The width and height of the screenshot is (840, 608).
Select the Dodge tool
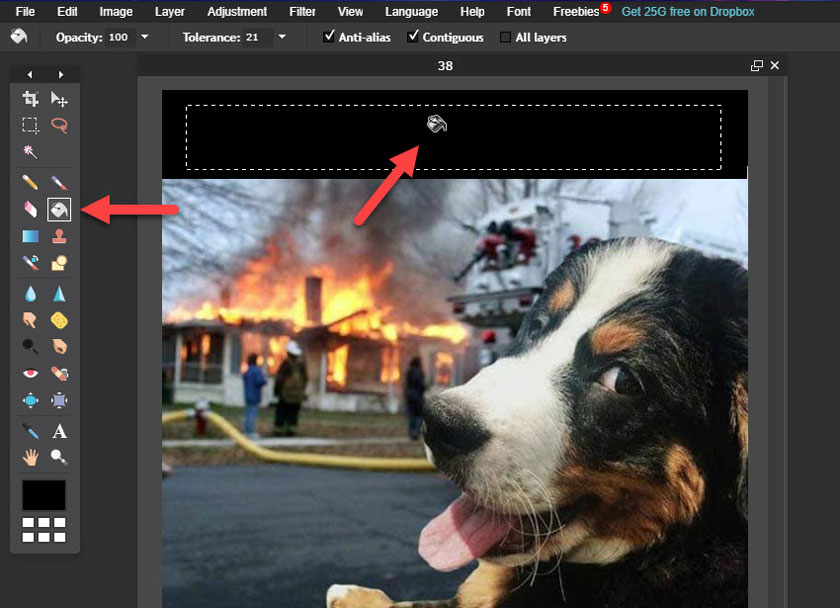point(31,347)
